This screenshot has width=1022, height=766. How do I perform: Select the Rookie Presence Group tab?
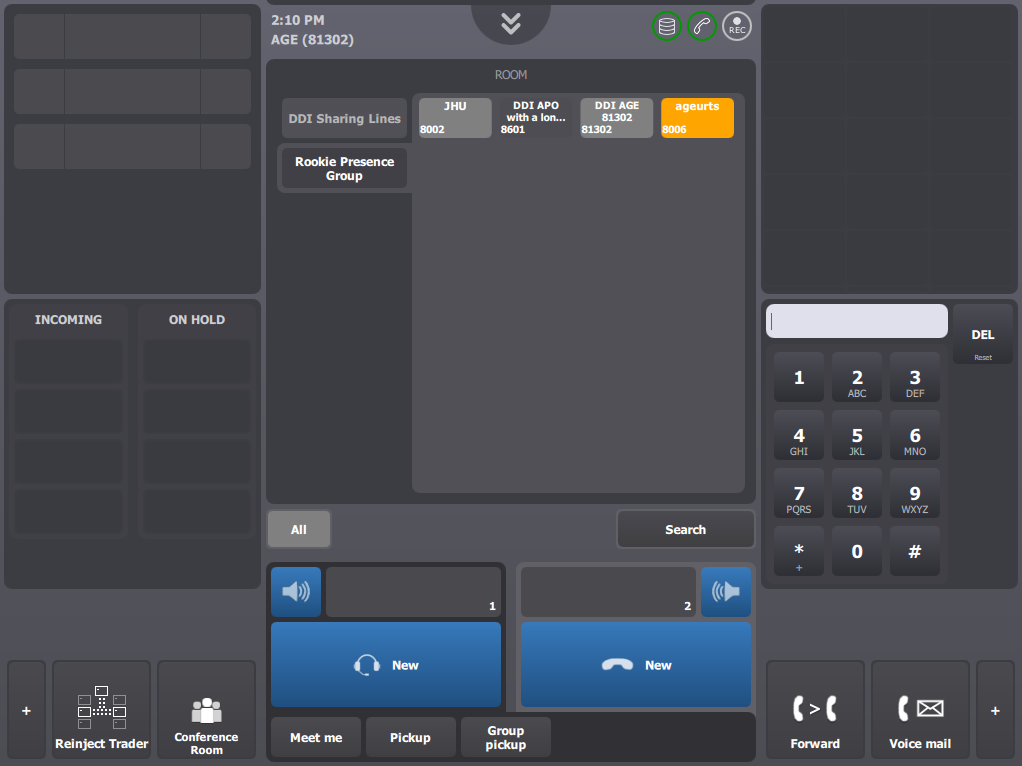click(x=344, y=168)
